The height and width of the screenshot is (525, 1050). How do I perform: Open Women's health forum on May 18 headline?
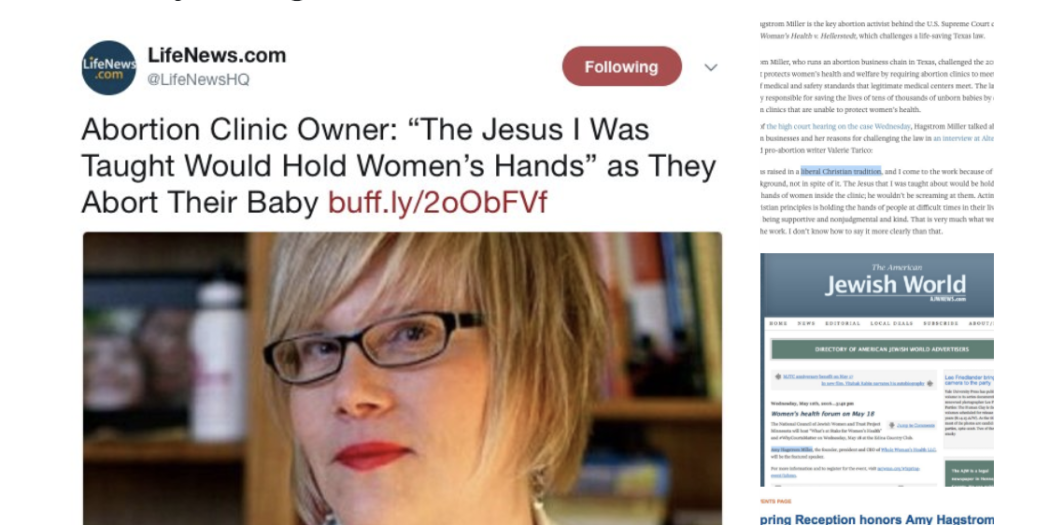(x=823, y=414)
